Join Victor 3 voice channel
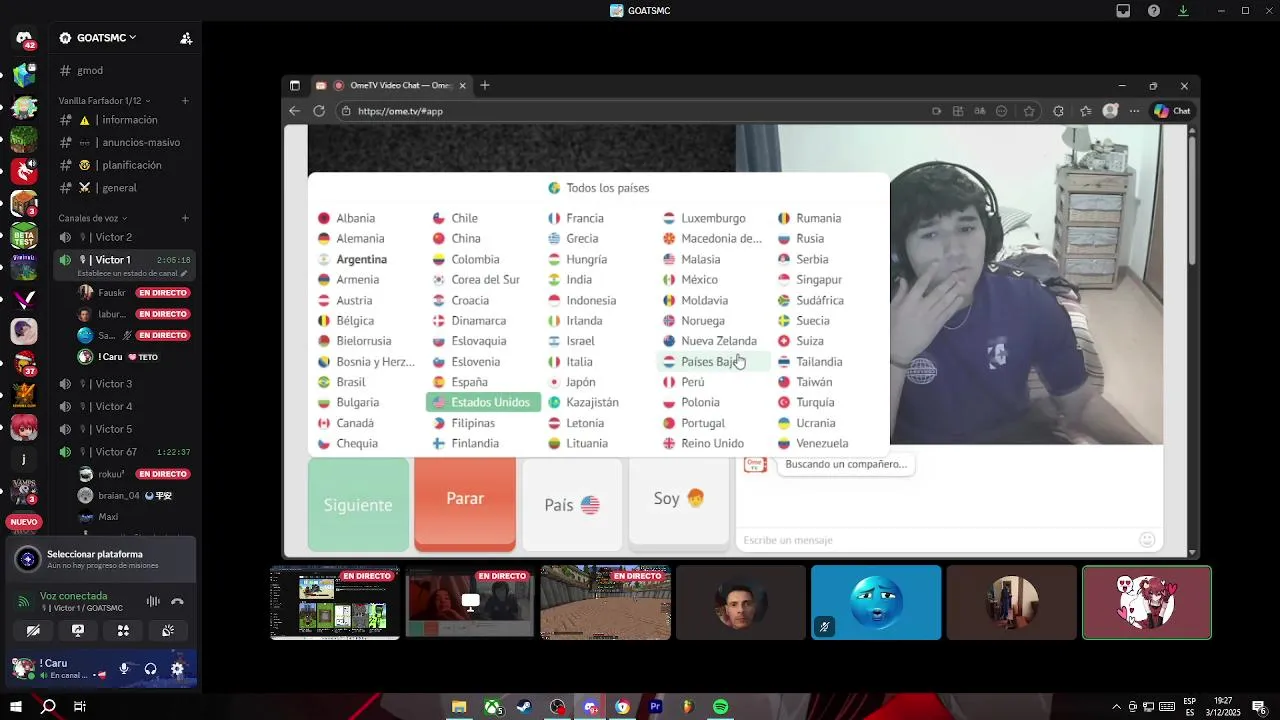The image size is (1280, 720). [125, 384]
